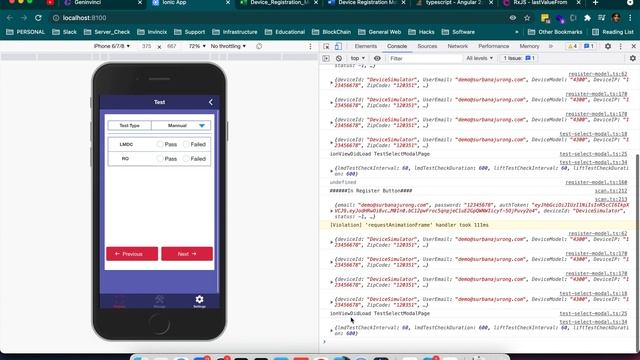Tap the back chevron in Test header
This screenshot has height=360, width=640.
pyautogui.click(x=211, y=102)
